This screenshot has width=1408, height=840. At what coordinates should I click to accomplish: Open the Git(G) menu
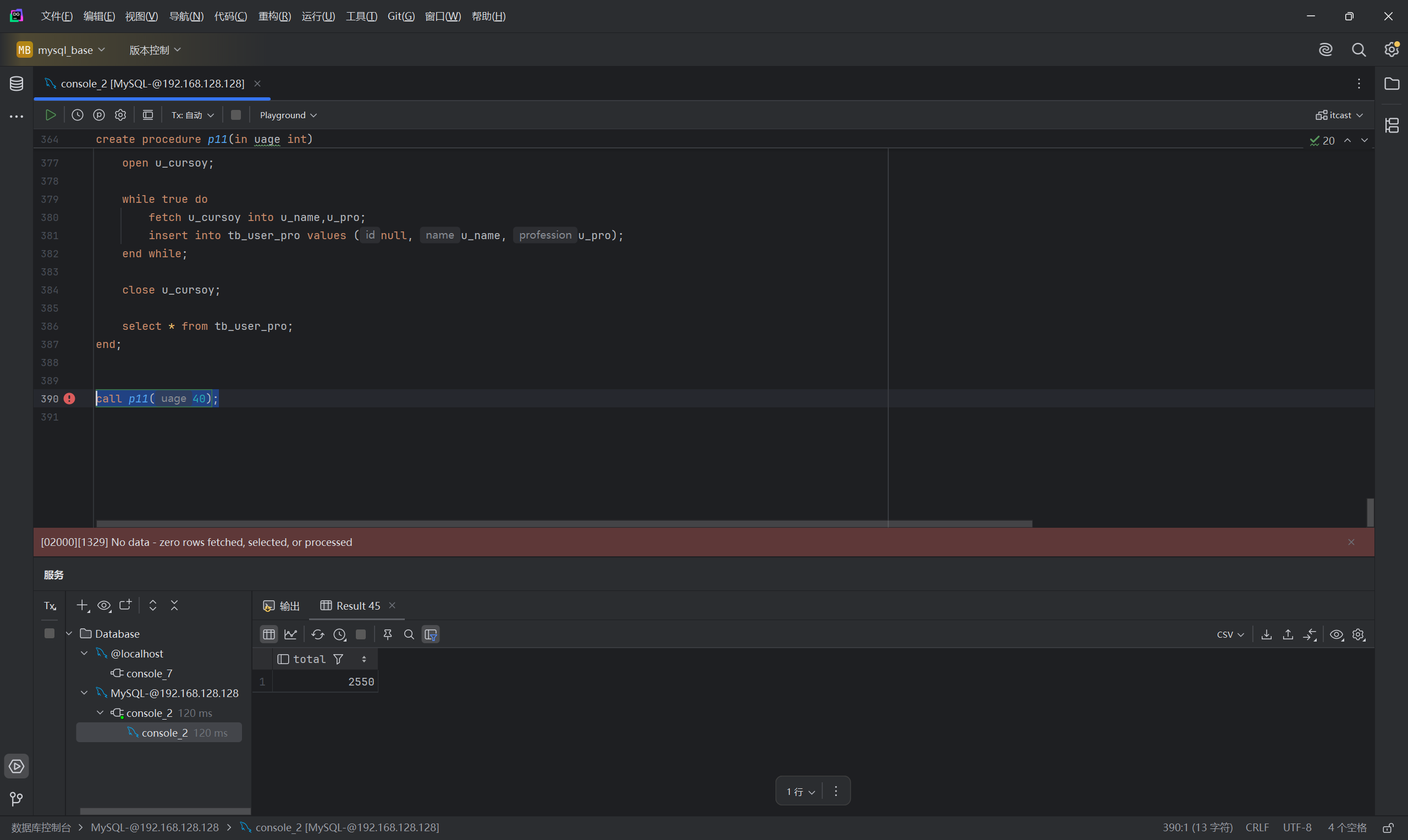click(x=401, y=16)
